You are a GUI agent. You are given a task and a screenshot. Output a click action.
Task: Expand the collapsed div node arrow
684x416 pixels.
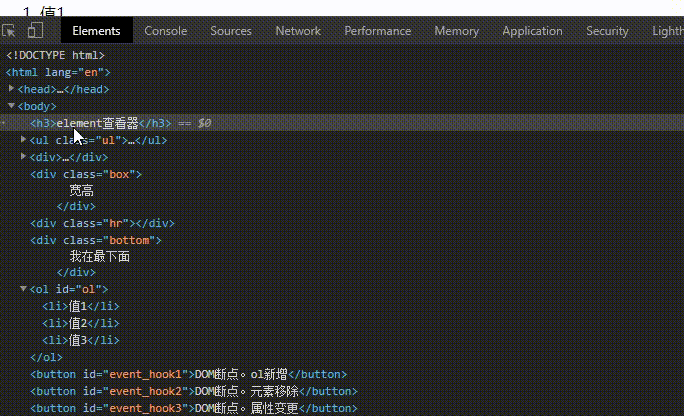[23, 157]
